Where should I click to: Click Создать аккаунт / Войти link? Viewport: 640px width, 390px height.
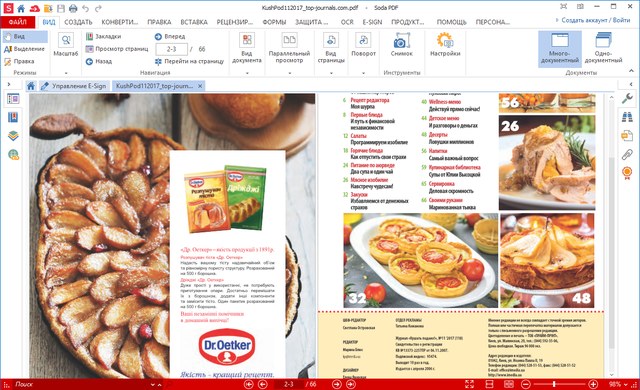click(596, 20)
